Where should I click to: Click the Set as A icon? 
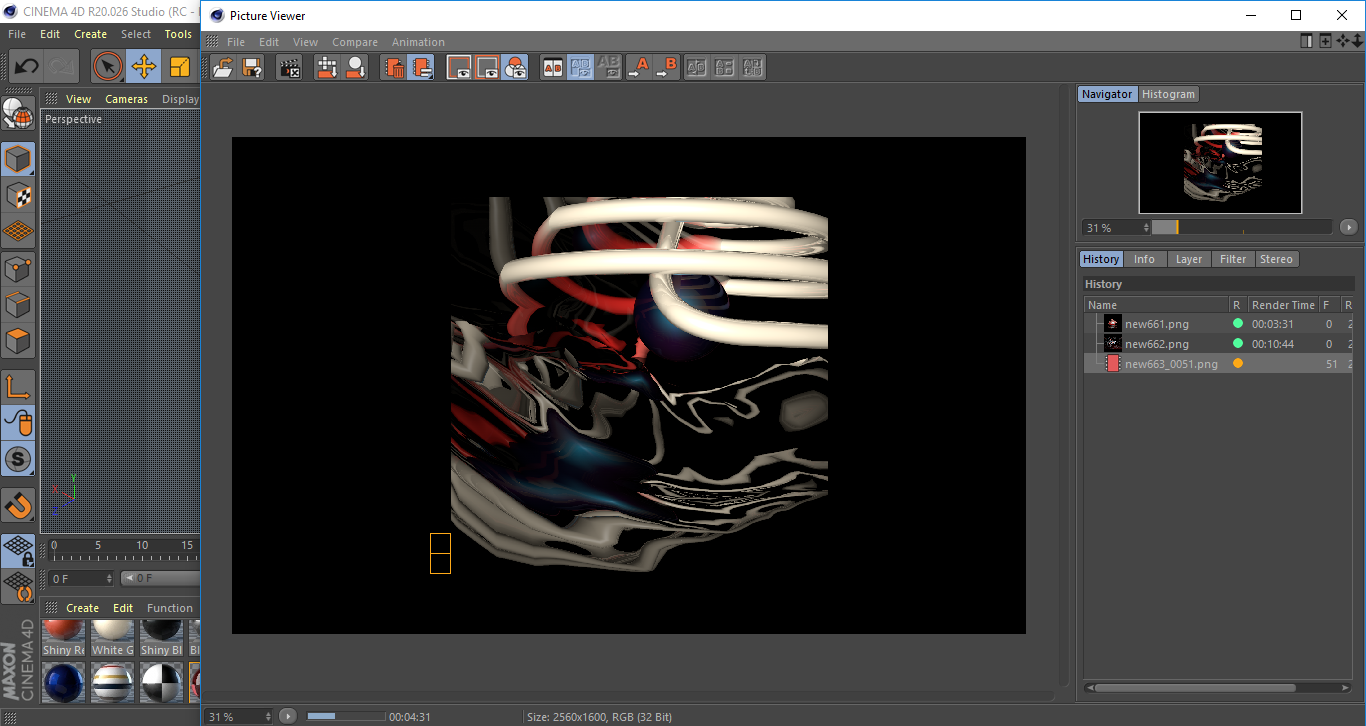coord(638,67)
